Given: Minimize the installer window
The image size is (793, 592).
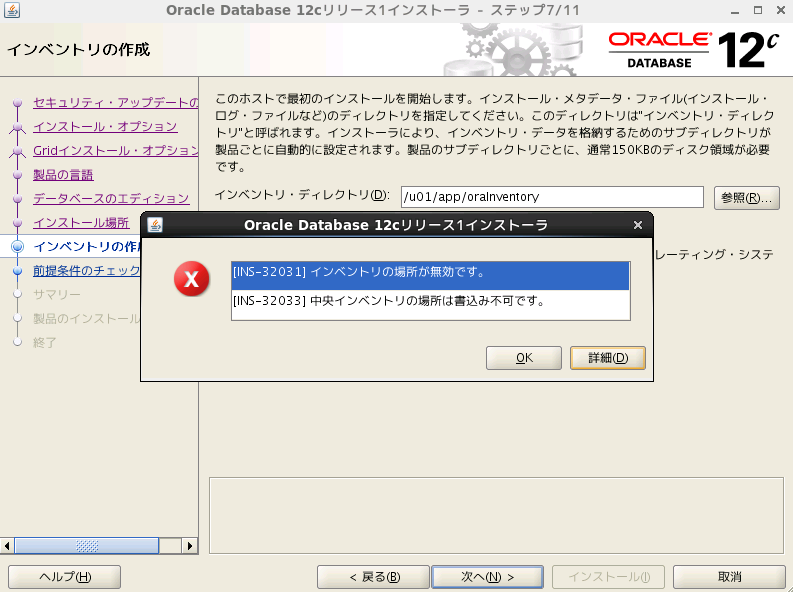Looking at the screenshot, I should coord(735,11).
